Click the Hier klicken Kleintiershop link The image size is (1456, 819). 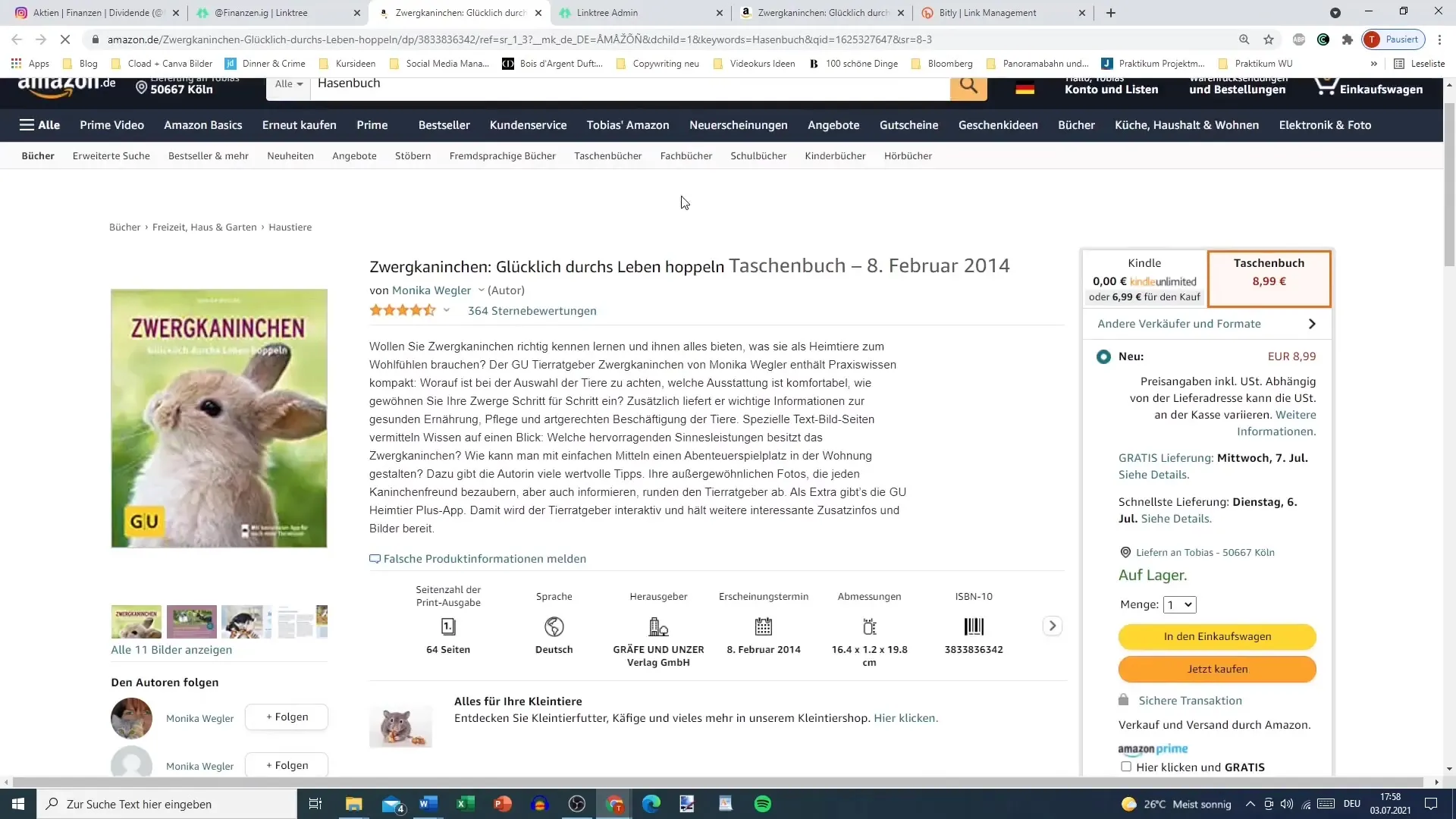[905, 718]
